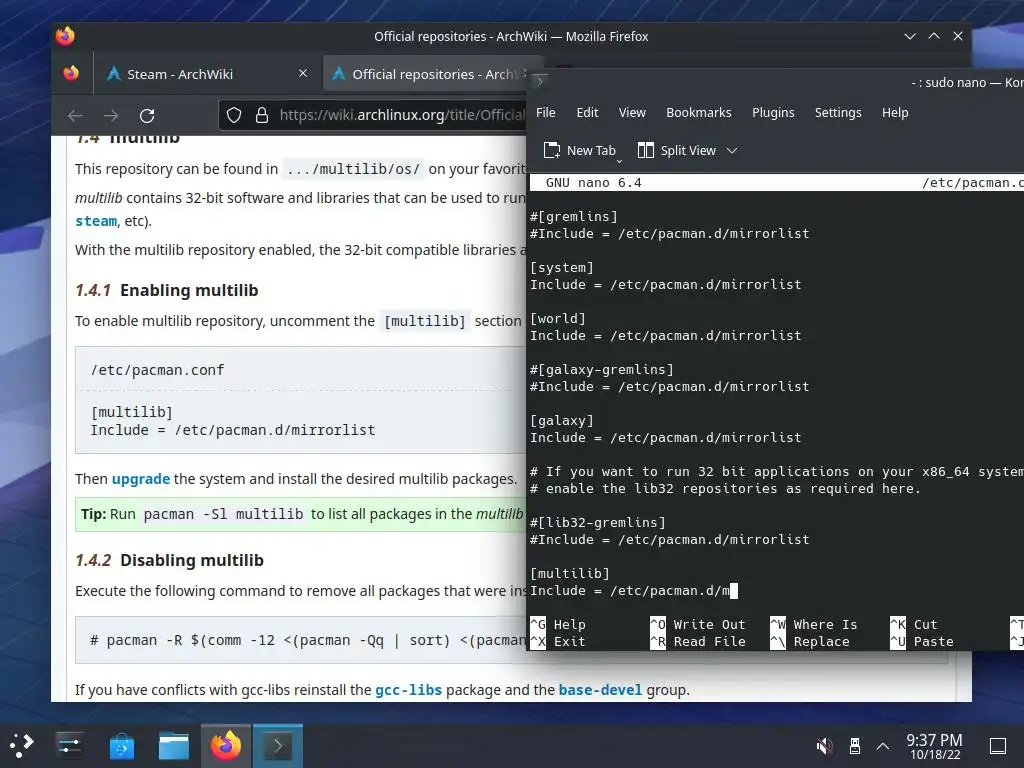The image size is (1024, 768).
Task: Click the Read File shortcut label in nano
Action: [x=709, y=641]
